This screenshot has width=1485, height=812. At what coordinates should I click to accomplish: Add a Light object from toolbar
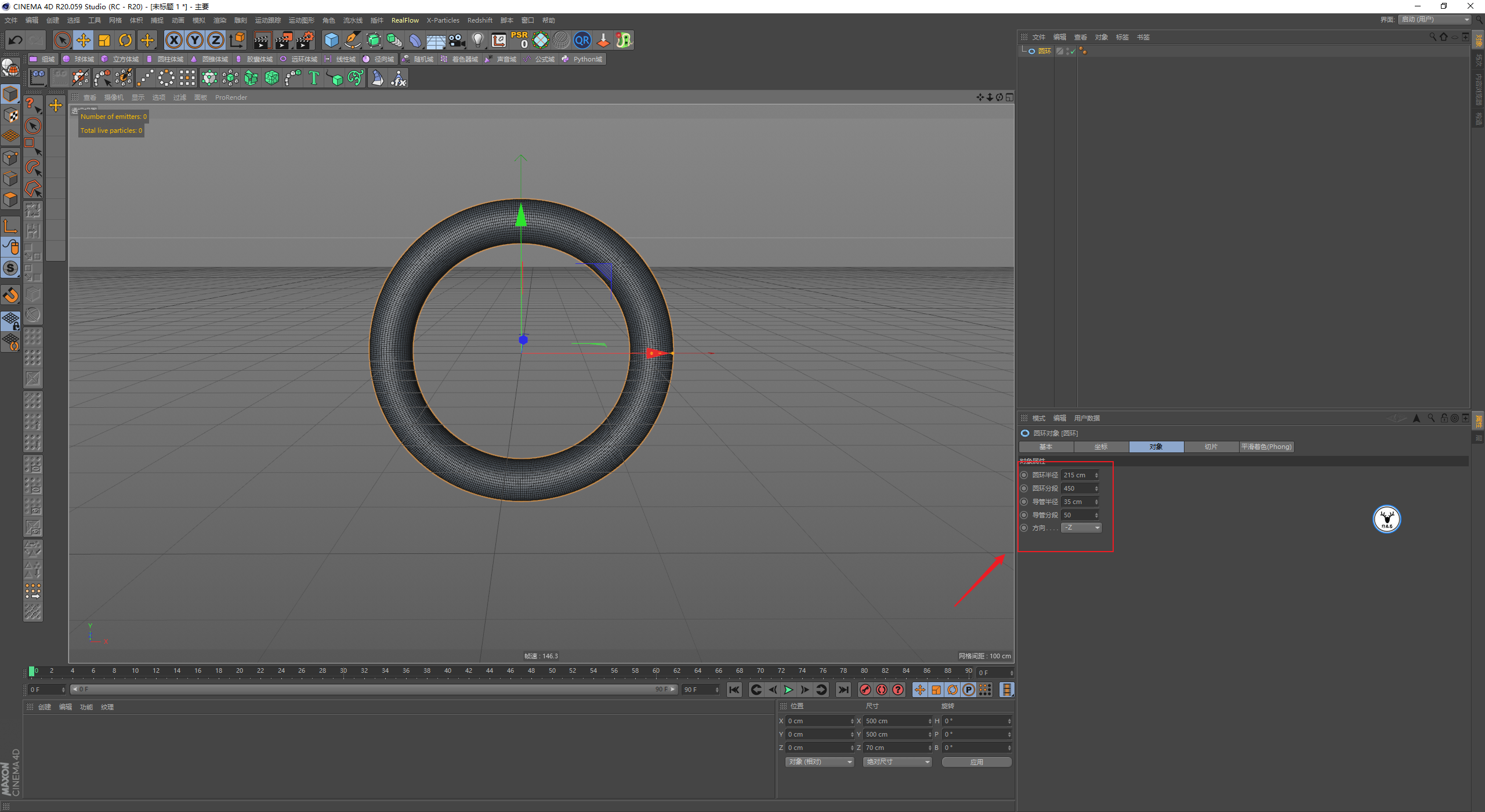click(x=477, y=40)
